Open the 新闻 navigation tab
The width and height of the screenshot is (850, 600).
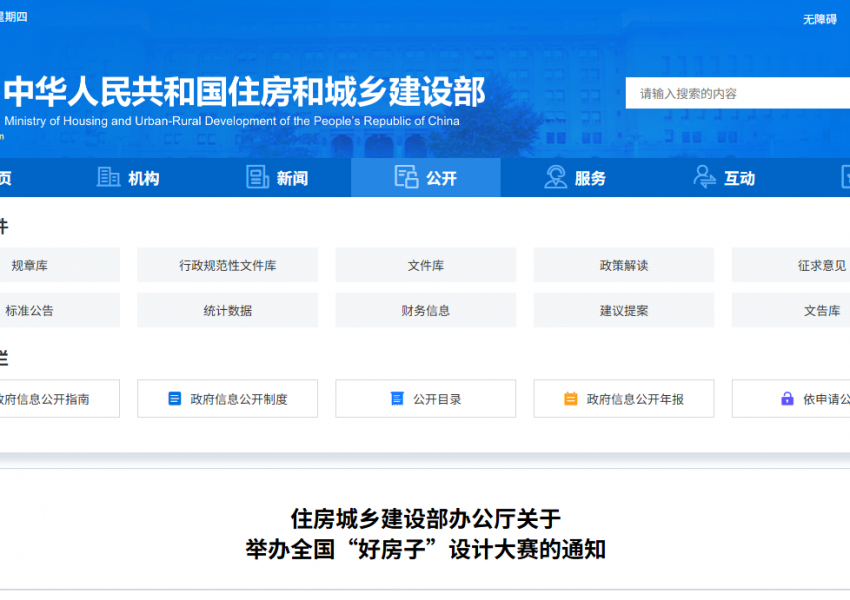[277, 177]
